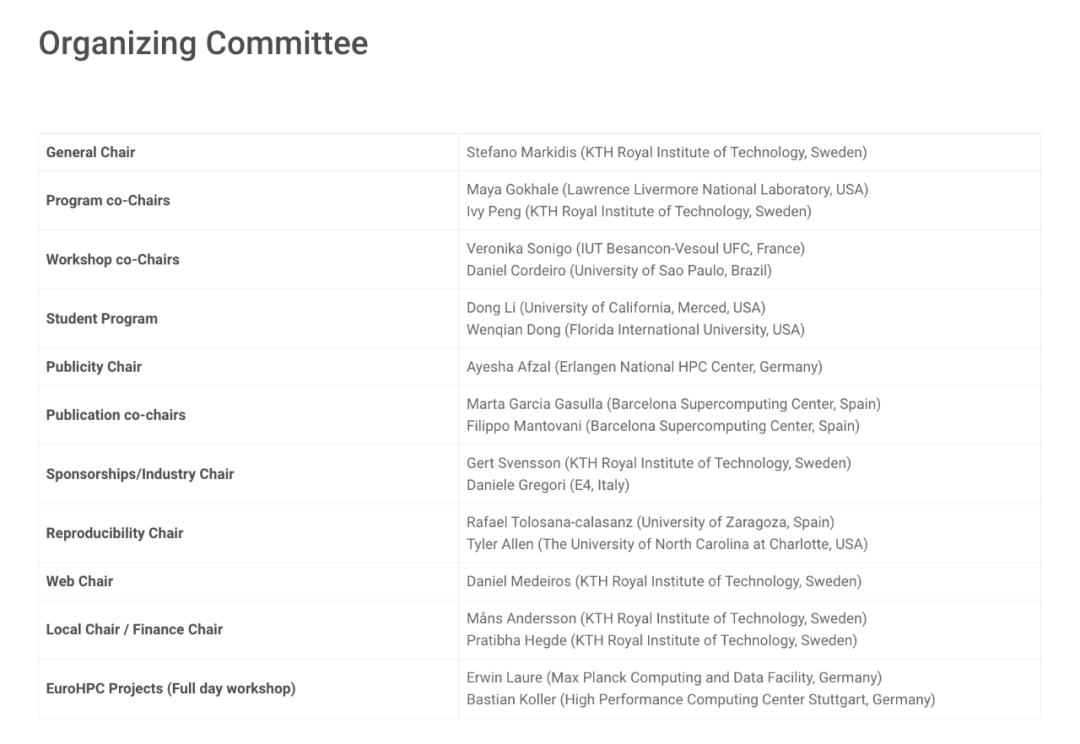Viewport: 1080px width, 744px height.
Task: Click Sponsorships/Industry Chair label
Action: tap(140, 474)
